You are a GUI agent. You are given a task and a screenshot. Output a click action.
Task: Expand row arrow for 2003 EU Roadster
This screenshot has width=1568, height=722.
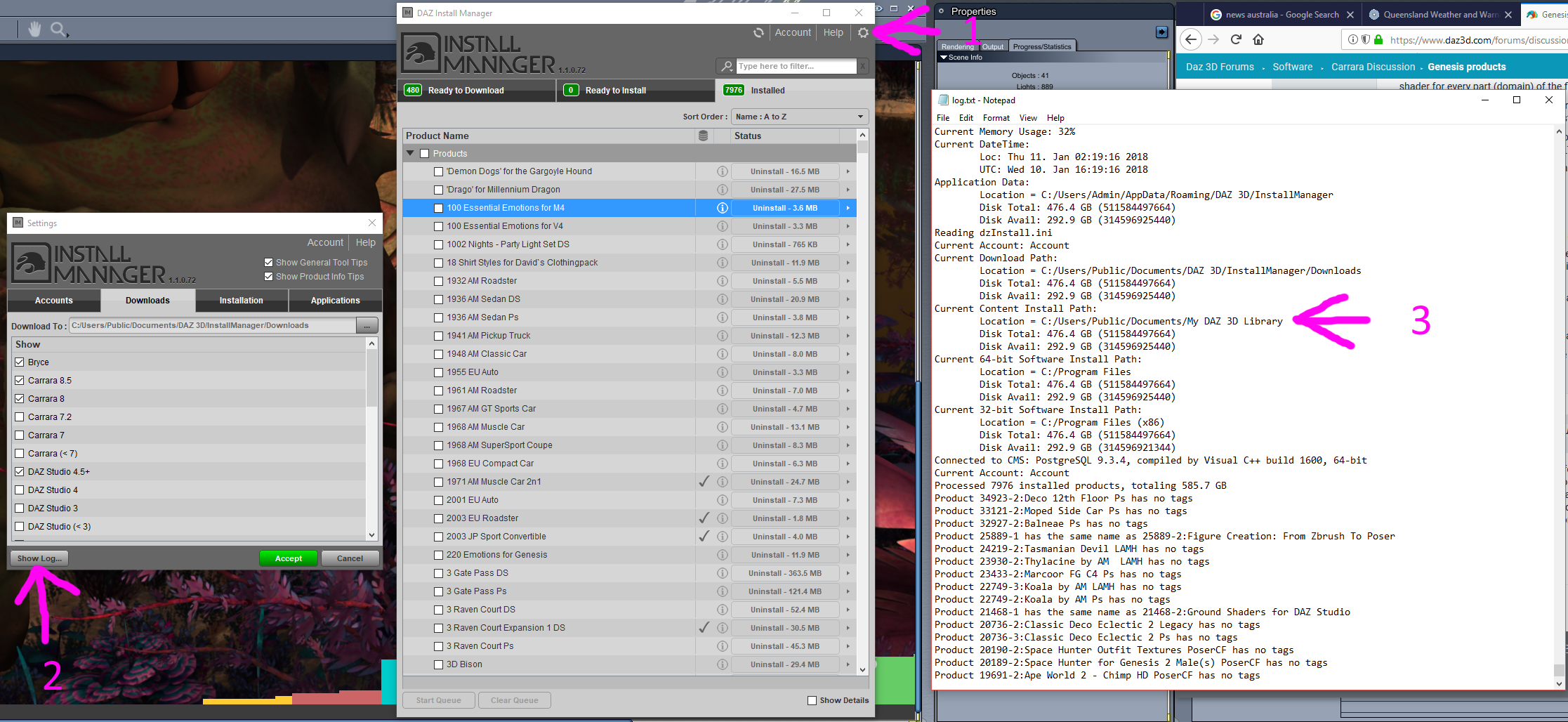point(848,518)
